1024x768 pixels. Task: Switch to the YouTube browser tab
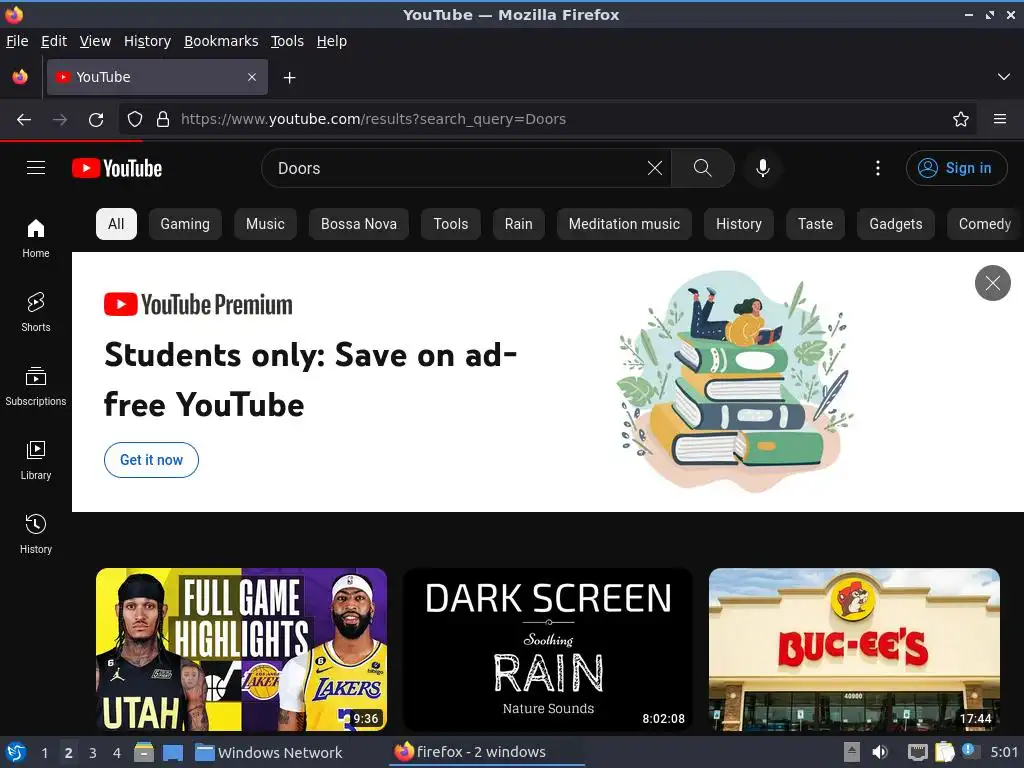(x=157, y=77)
